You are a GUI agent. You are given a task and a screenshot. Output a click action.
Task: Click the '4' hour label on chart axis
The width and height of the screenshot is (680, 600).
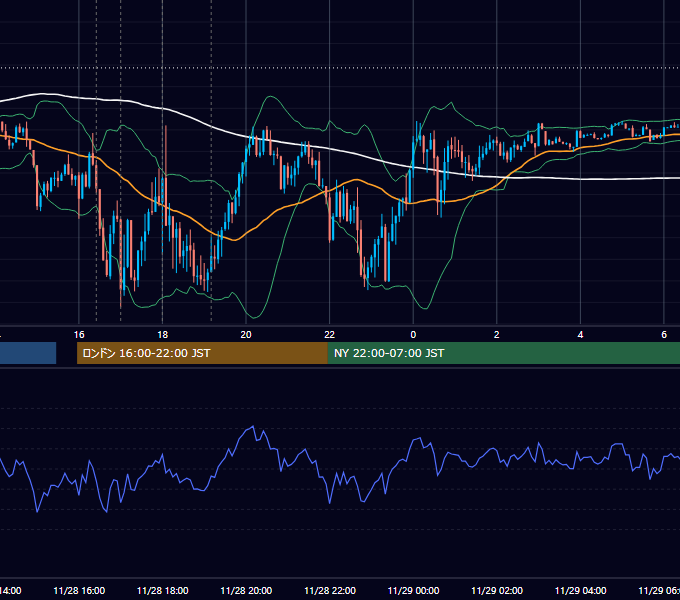click(580, 335)
